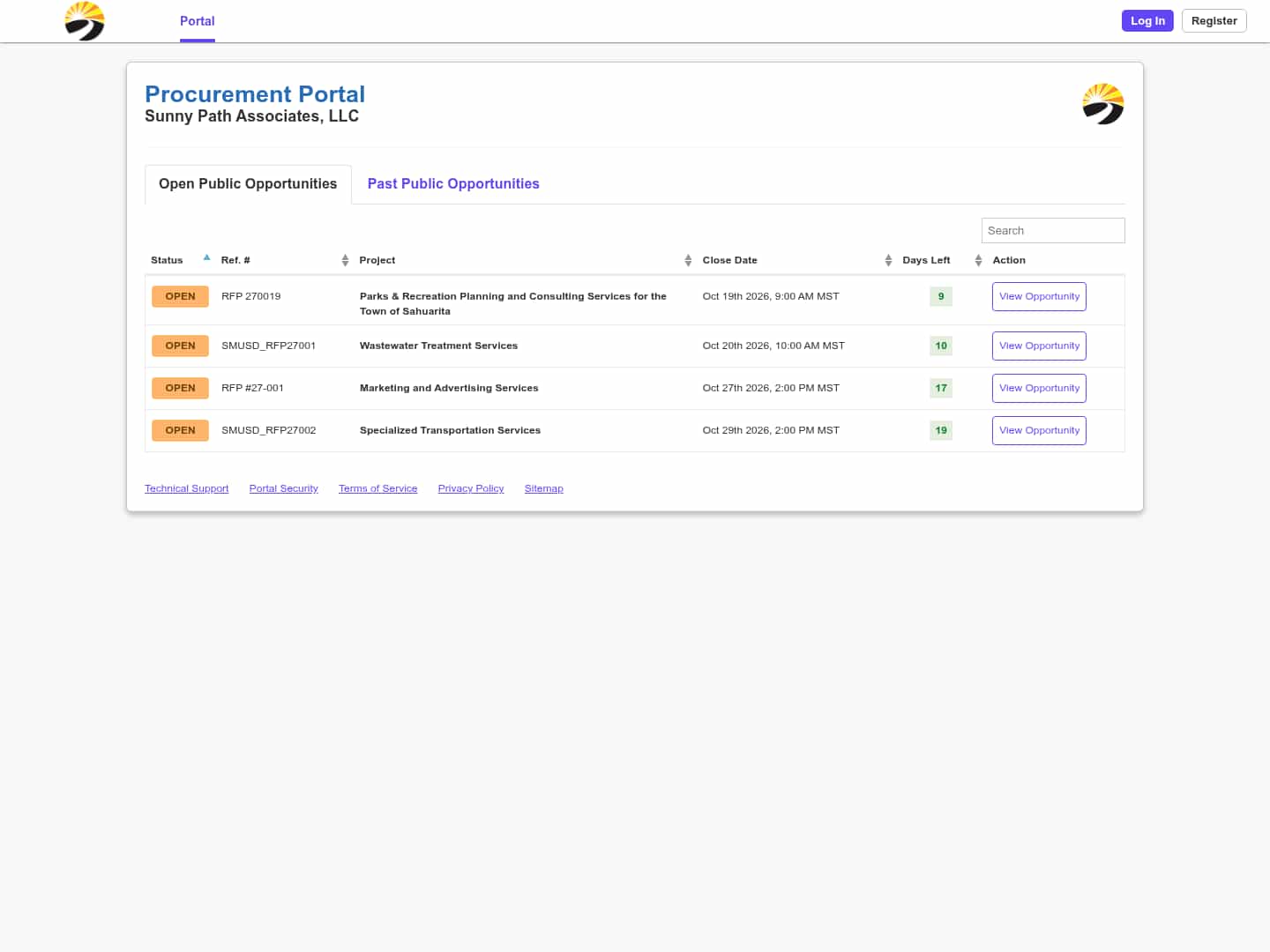Click reference number SMUSD_RFP27001

point(268,346)
